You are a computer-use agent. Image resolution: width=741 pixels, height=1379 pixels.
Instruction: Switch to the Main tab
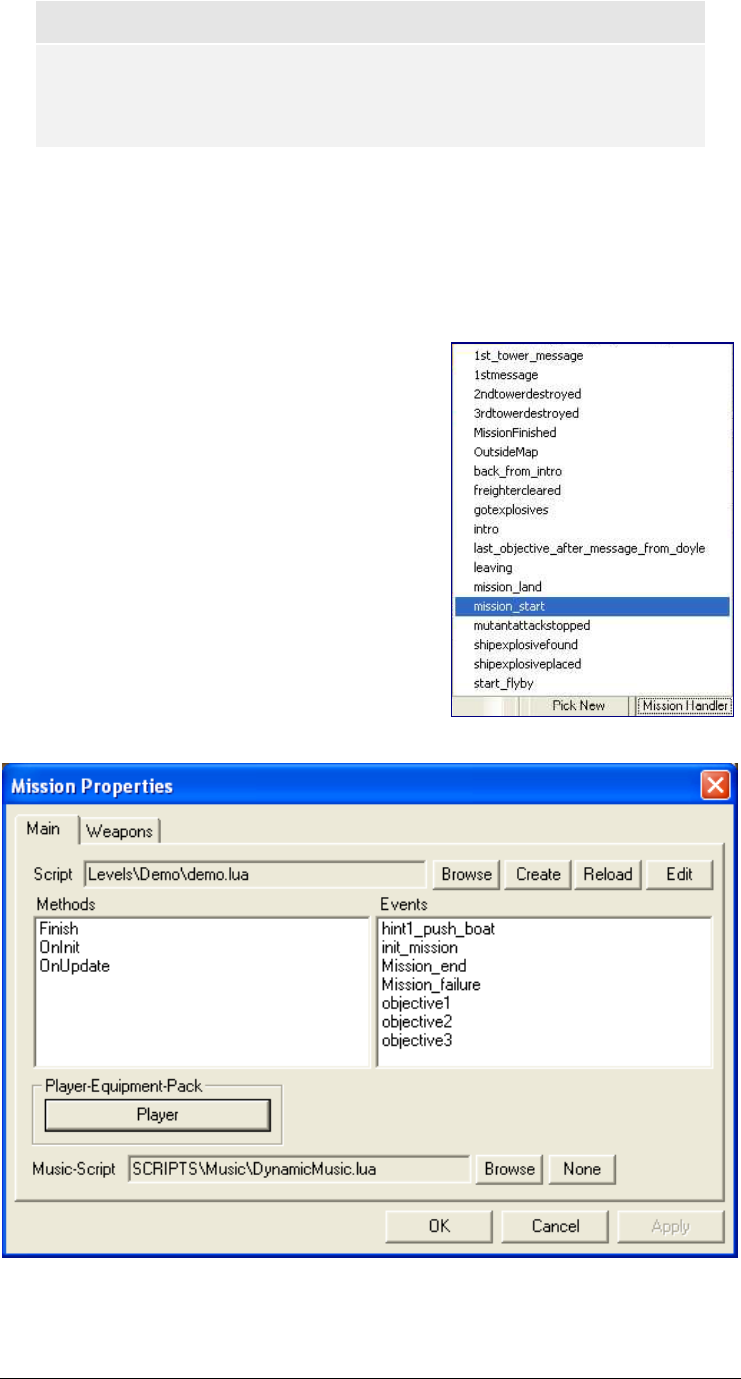tap(43, 829)
